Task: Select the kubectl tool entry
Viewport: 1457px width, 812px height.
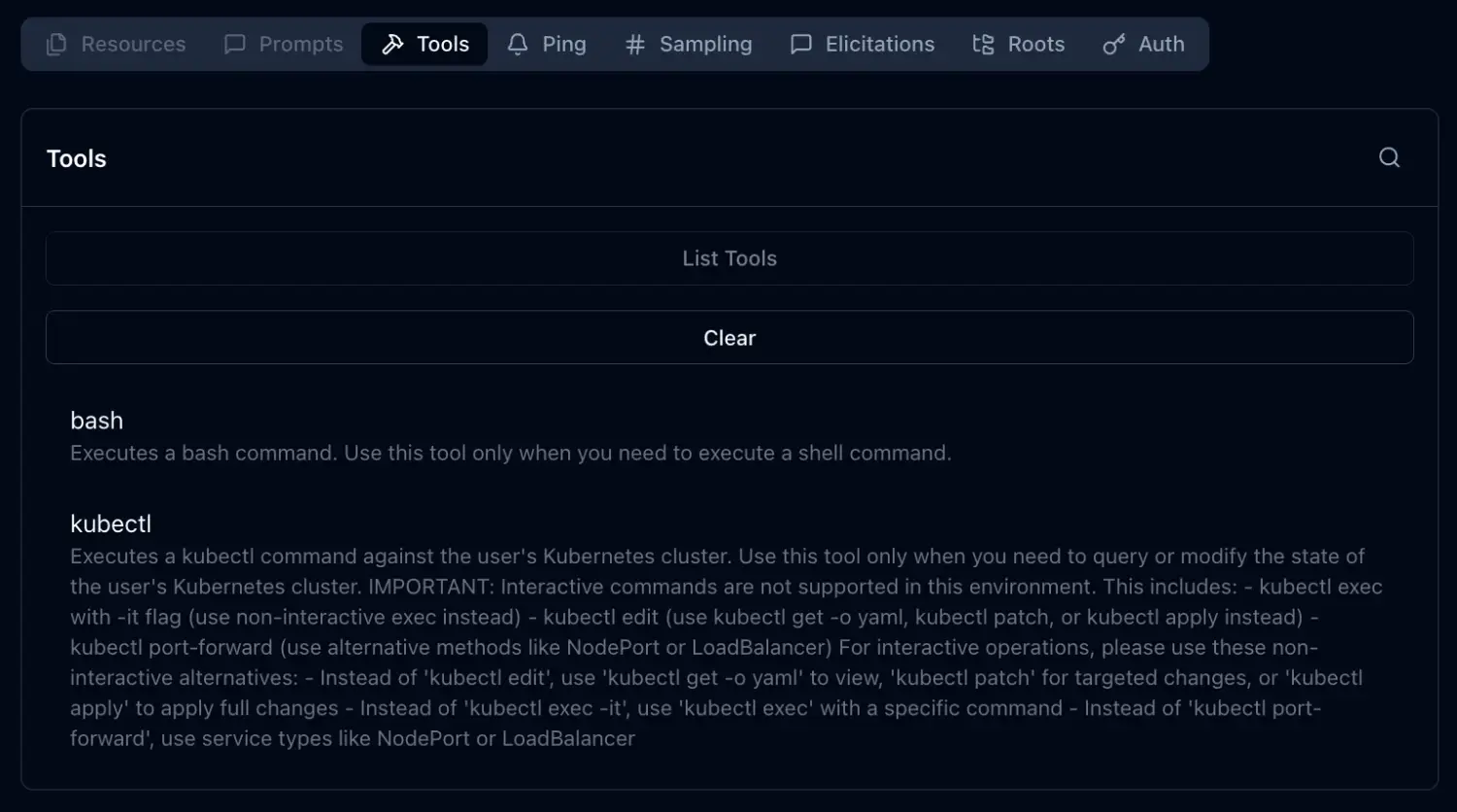Action: pos(111,524)
